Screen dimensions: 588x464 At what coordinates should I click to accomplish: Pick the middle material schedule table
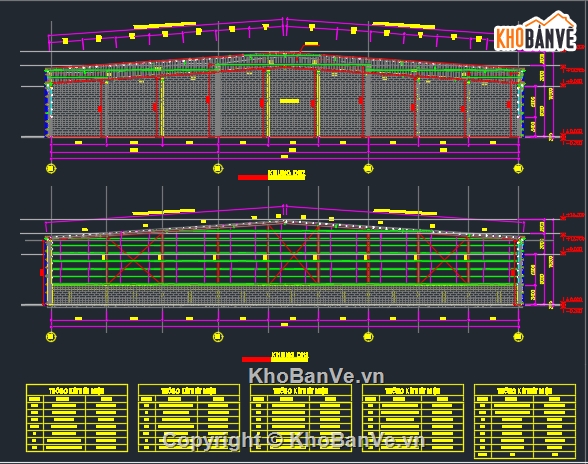pos(301,418)
